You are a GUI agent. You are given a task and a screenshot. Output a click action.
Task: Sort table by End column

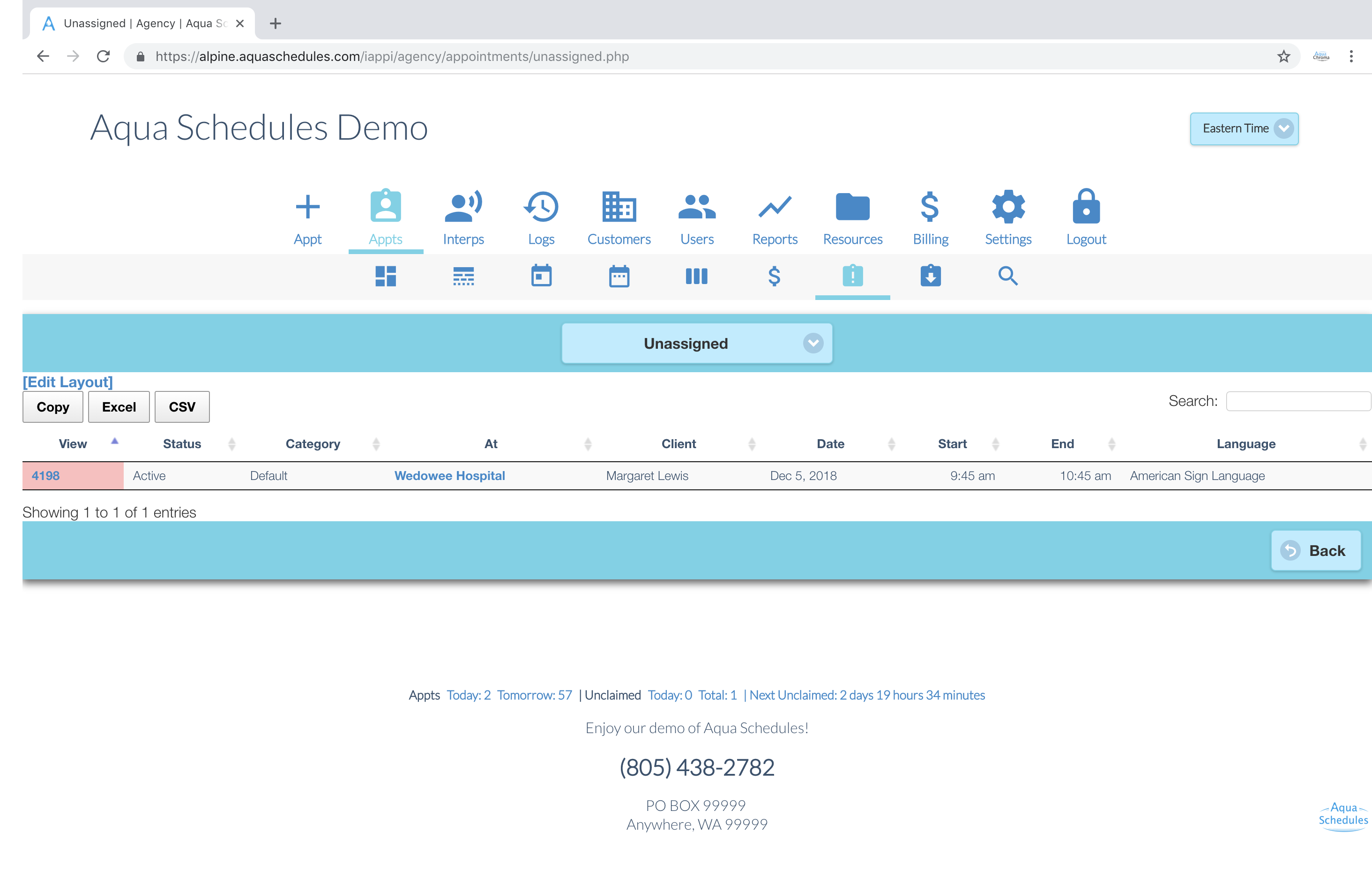point(1062,444)
